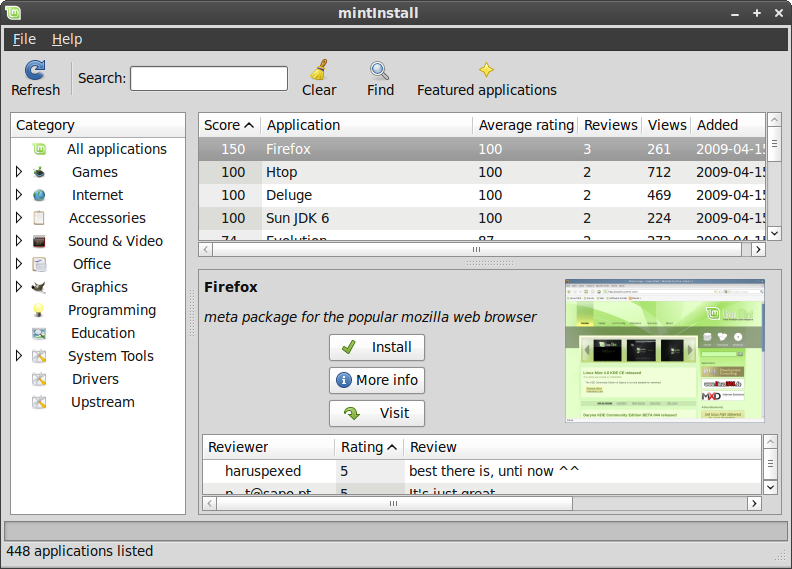This screenshot has height=569, width=792.
Task: Click reviews list up scroll arrow
Action: (x=770, y=442)
